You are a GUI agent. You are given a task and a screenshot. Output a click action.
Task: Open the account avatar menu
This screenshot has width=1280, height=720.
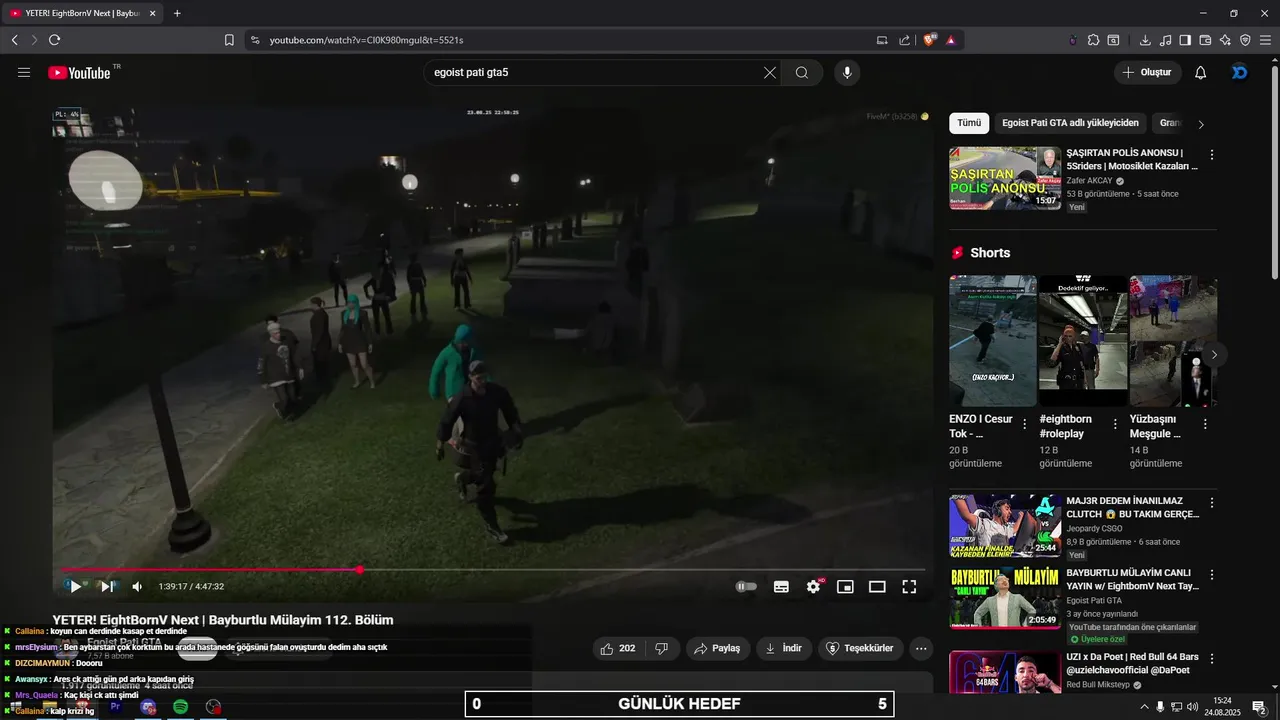tap(1239, 72)
